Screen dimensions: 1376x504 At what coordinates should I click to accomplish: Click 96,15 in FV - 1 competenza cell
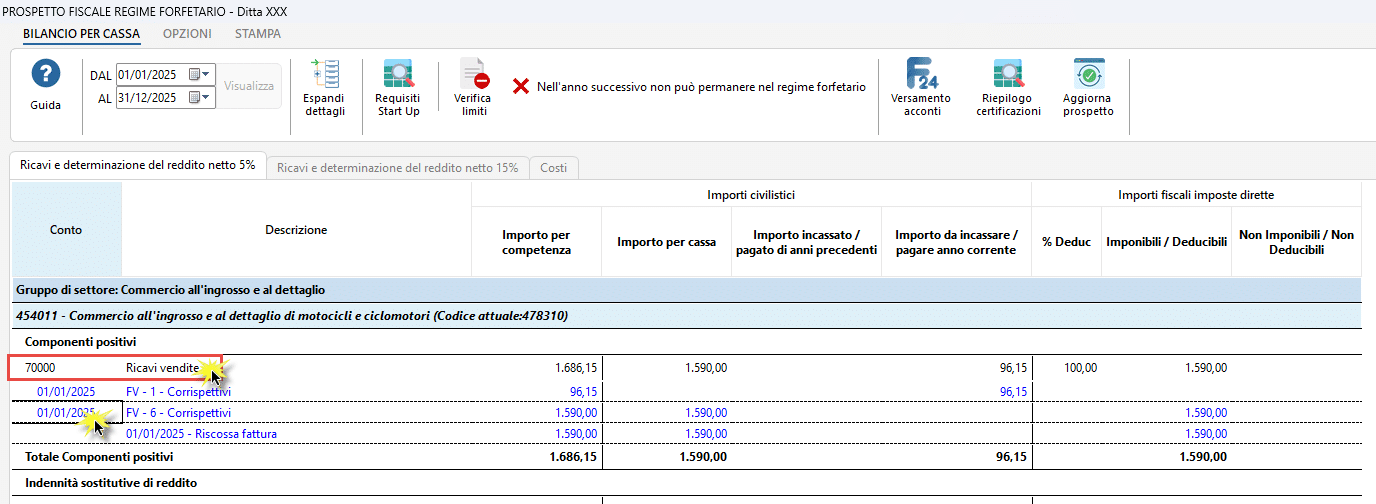pos(583,391)
